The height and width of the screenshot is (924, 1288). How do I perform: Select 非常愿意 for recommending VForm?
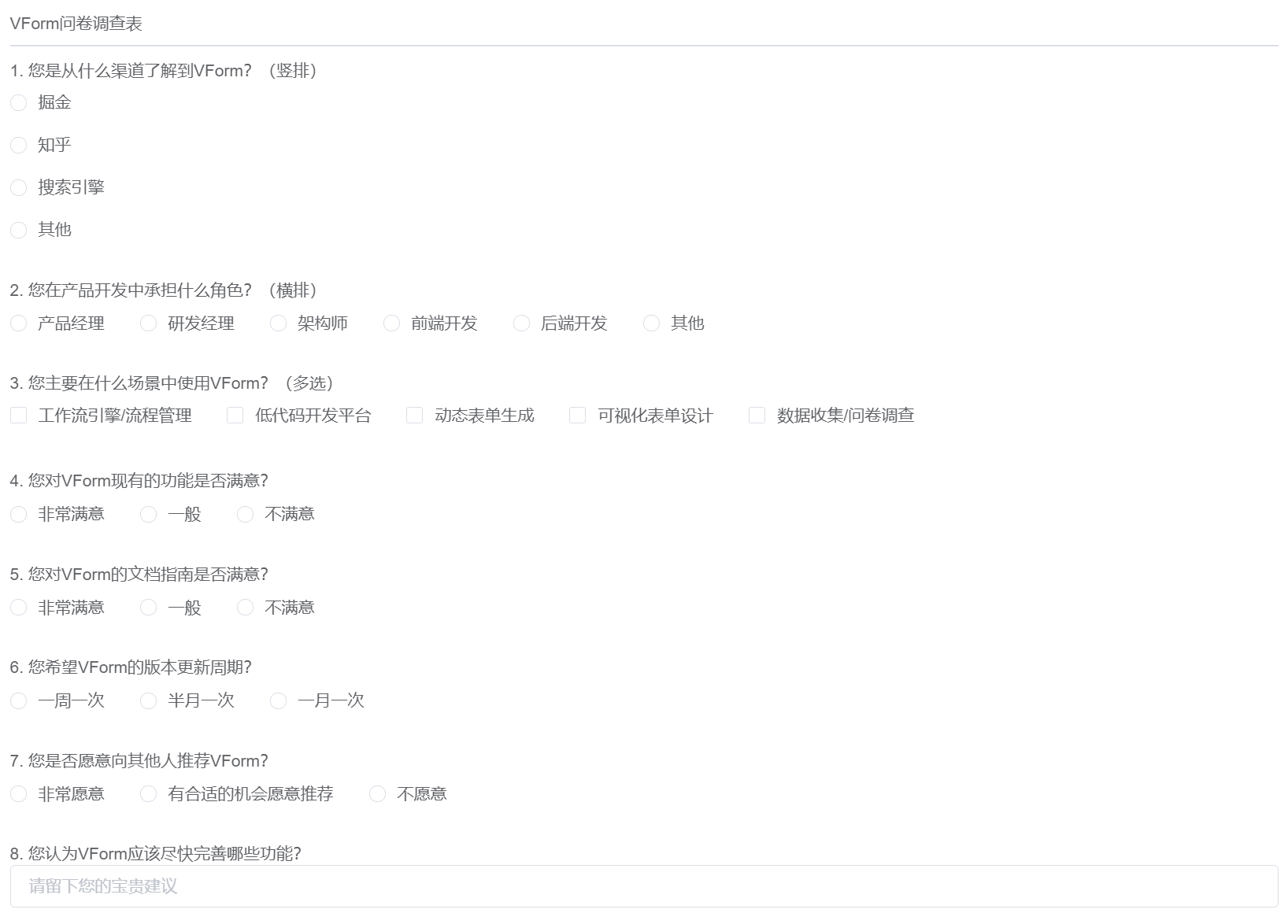19,794
